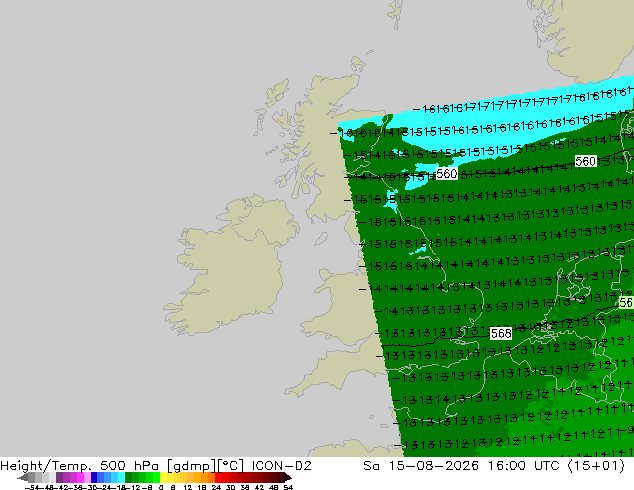The width and height of the screenshot is (634, 490).
Task: Pick the dark blue legend swatch
Action: [x=94, y=477]
